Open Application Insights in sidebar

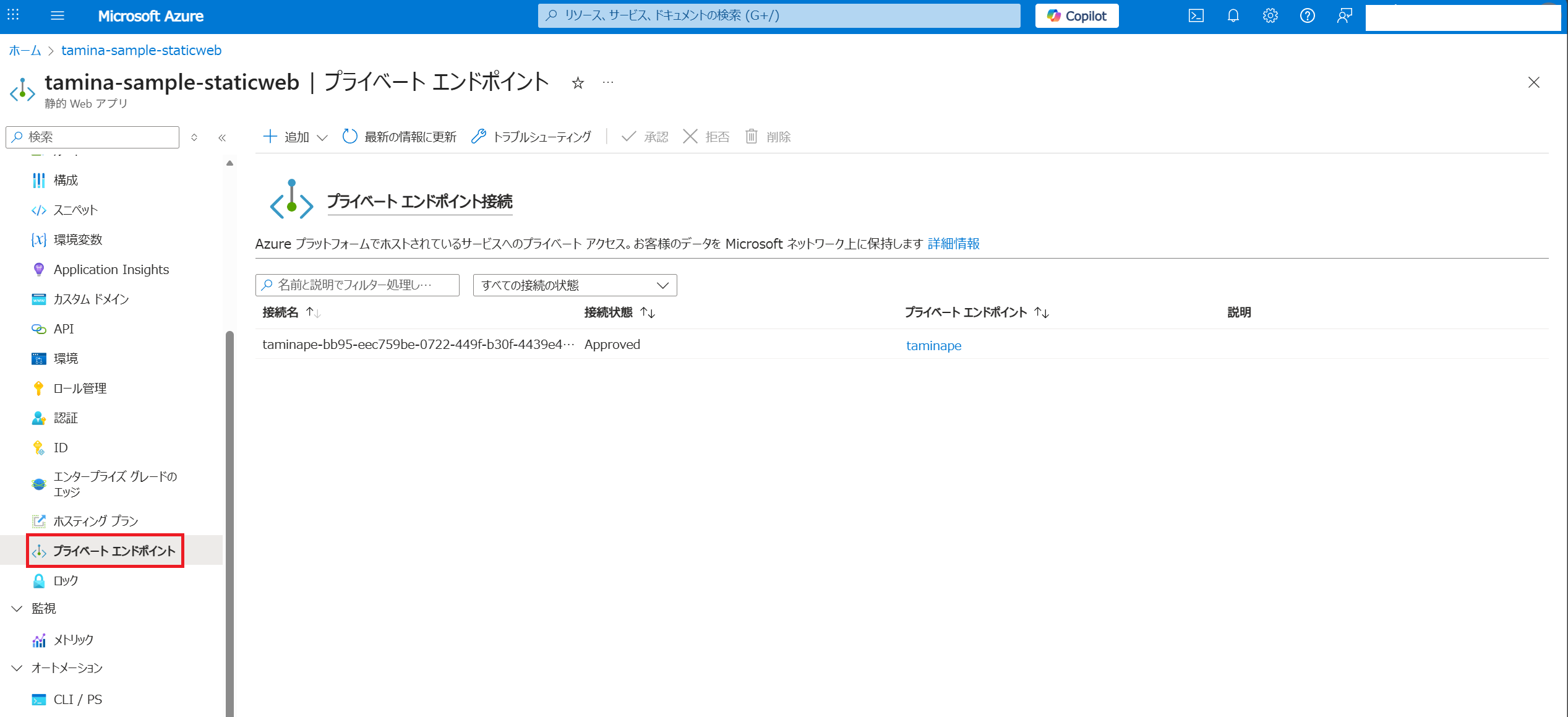click(x=111, y=270)
